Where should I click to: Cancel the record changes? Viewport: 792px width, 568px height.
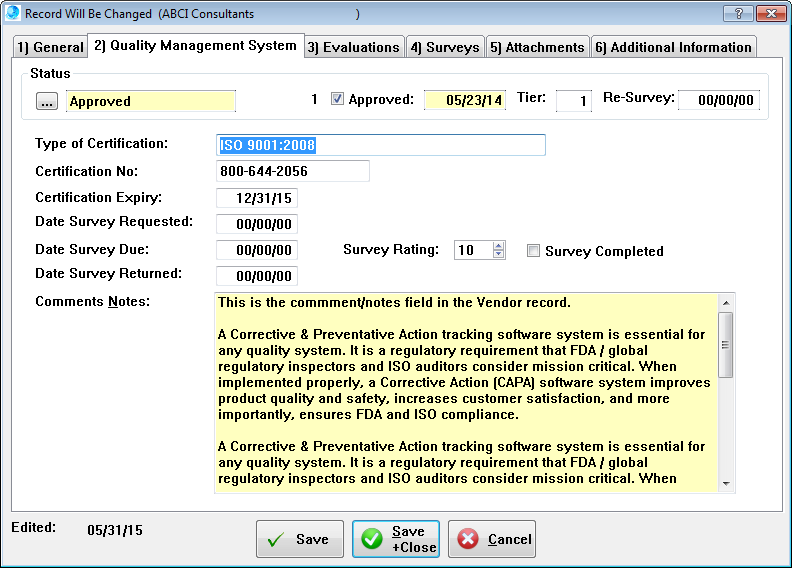coord(494,539)
